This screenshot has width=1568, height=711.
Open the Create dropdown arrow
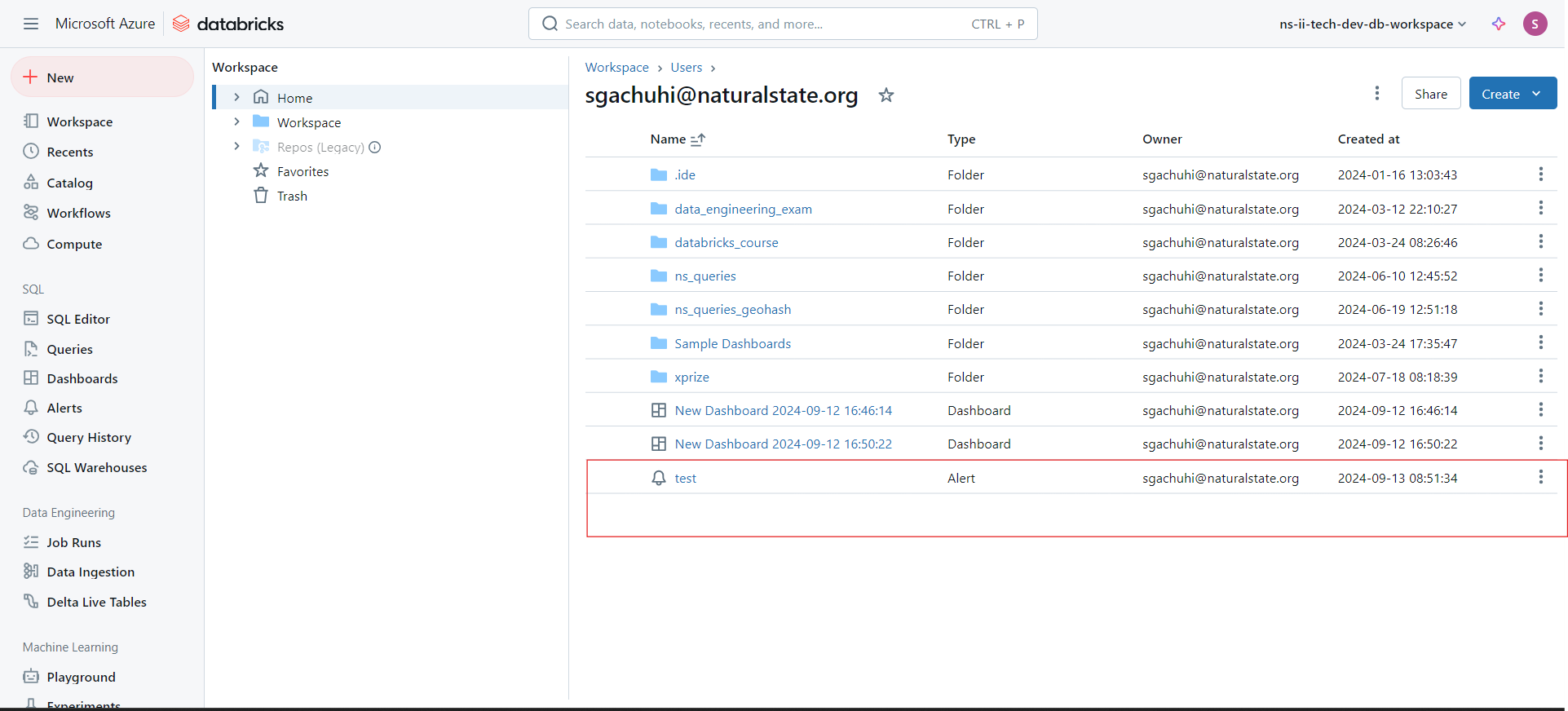pos(1536,94)
